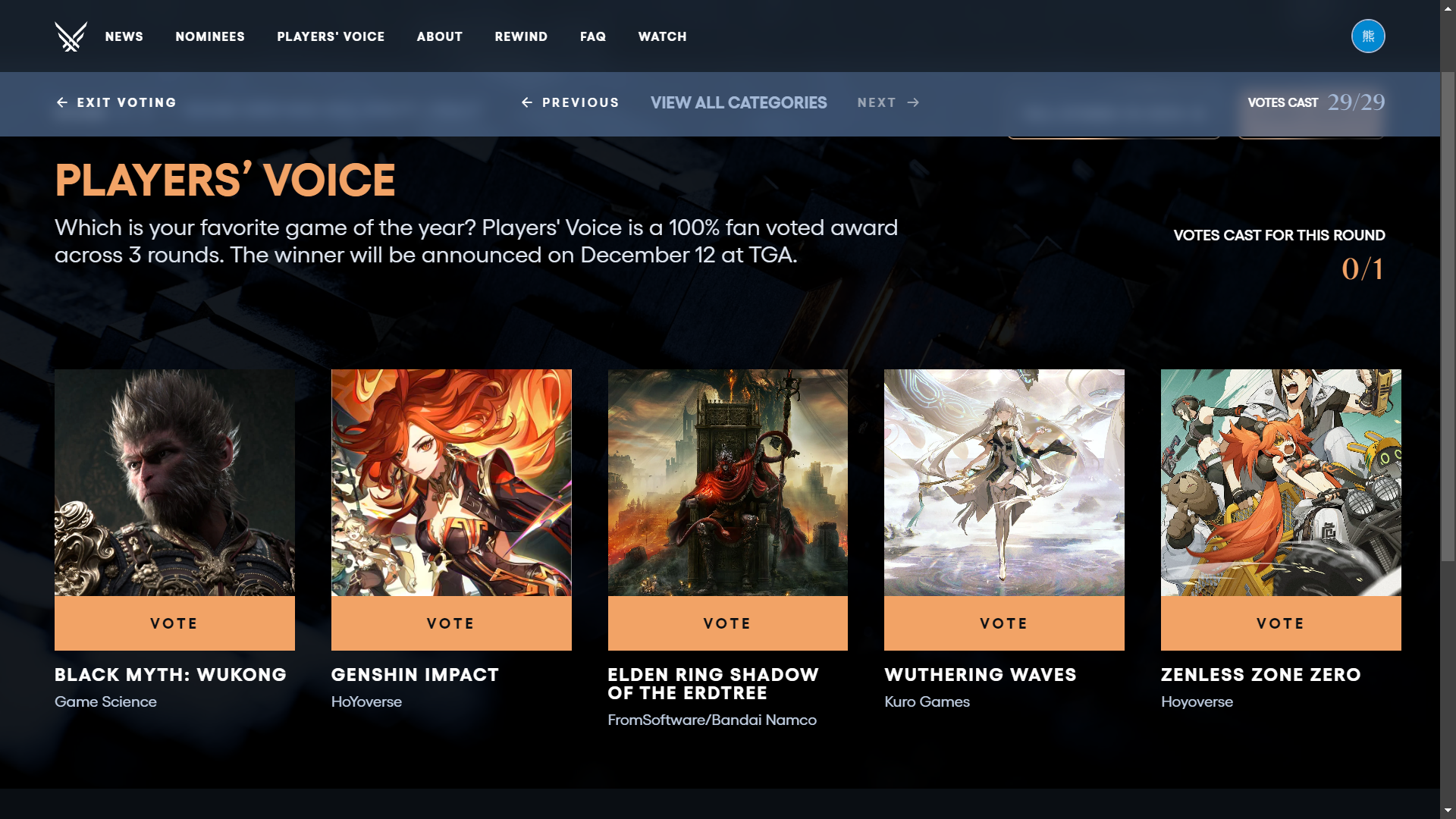Click the Previous category arrow icon

[x=527, y=102]
